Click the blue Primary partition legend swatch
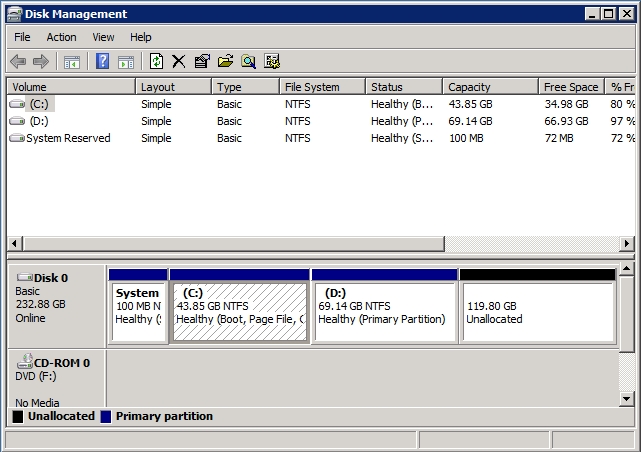The height and width of the screenshot is (452, 641). pos(106,416)
